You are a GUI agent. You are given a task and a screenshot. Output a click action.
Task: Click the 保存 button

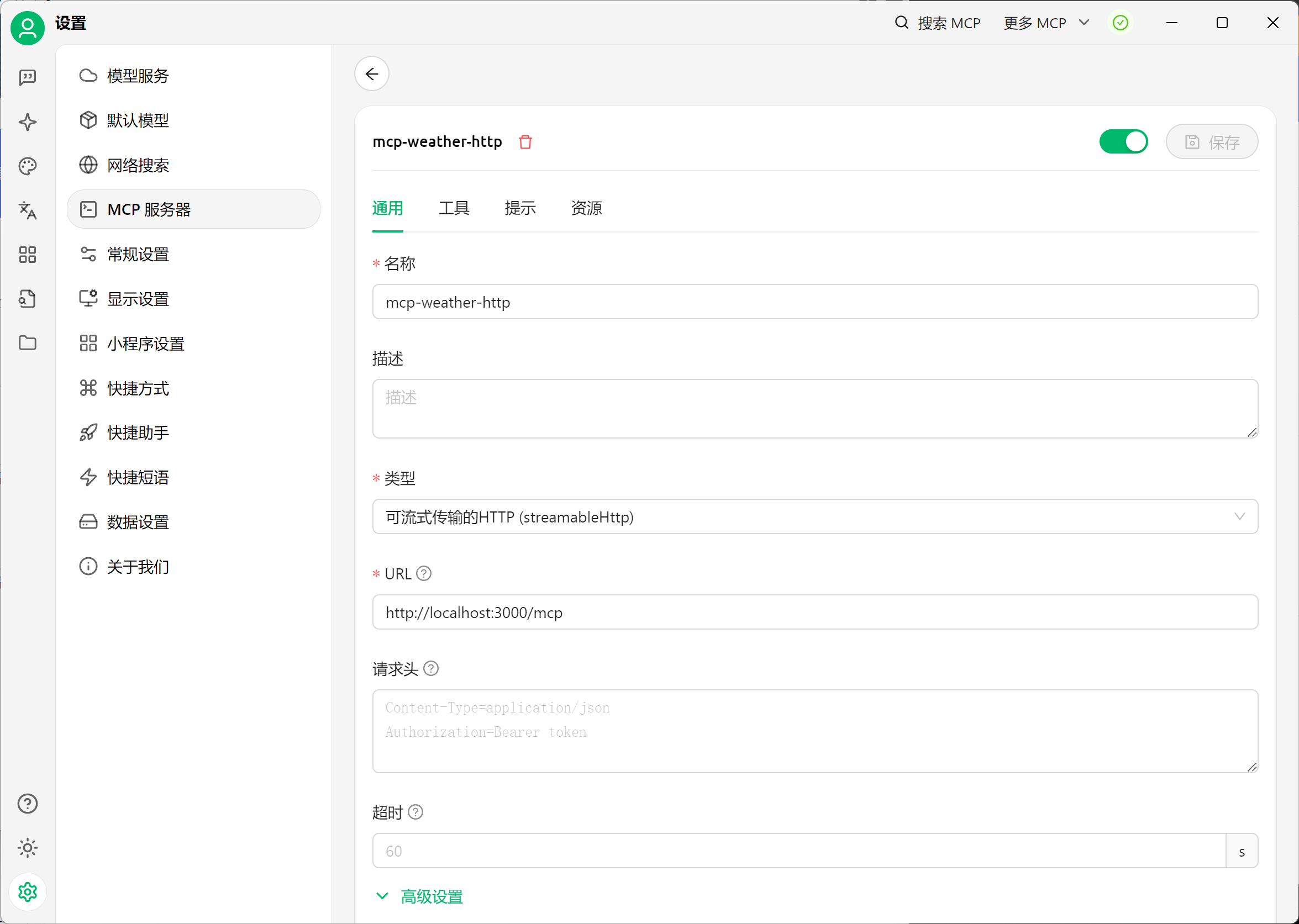tap(1211, 142)
